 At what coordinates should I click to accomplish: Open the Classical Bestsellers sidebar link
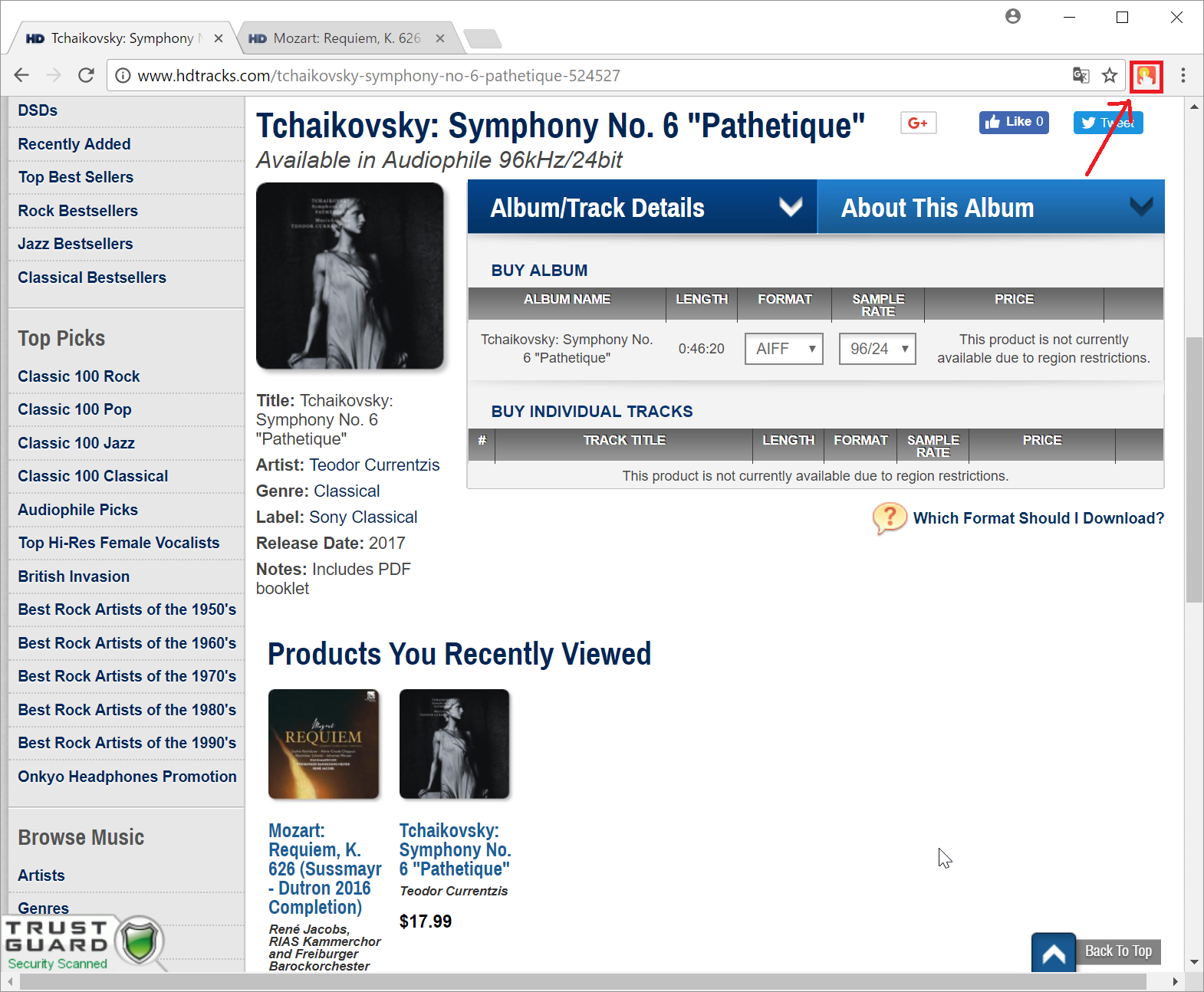point(92,278)
